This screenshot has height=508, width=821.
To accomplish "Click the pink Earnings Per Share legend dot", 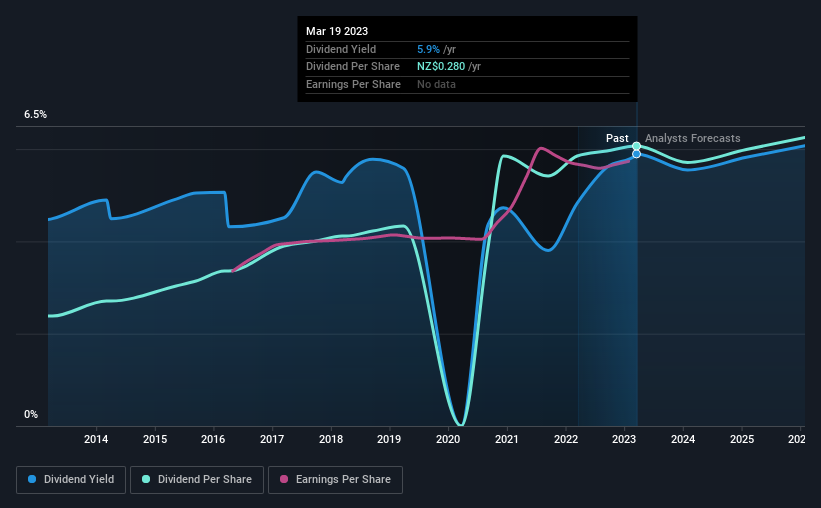I will point(284,479).
